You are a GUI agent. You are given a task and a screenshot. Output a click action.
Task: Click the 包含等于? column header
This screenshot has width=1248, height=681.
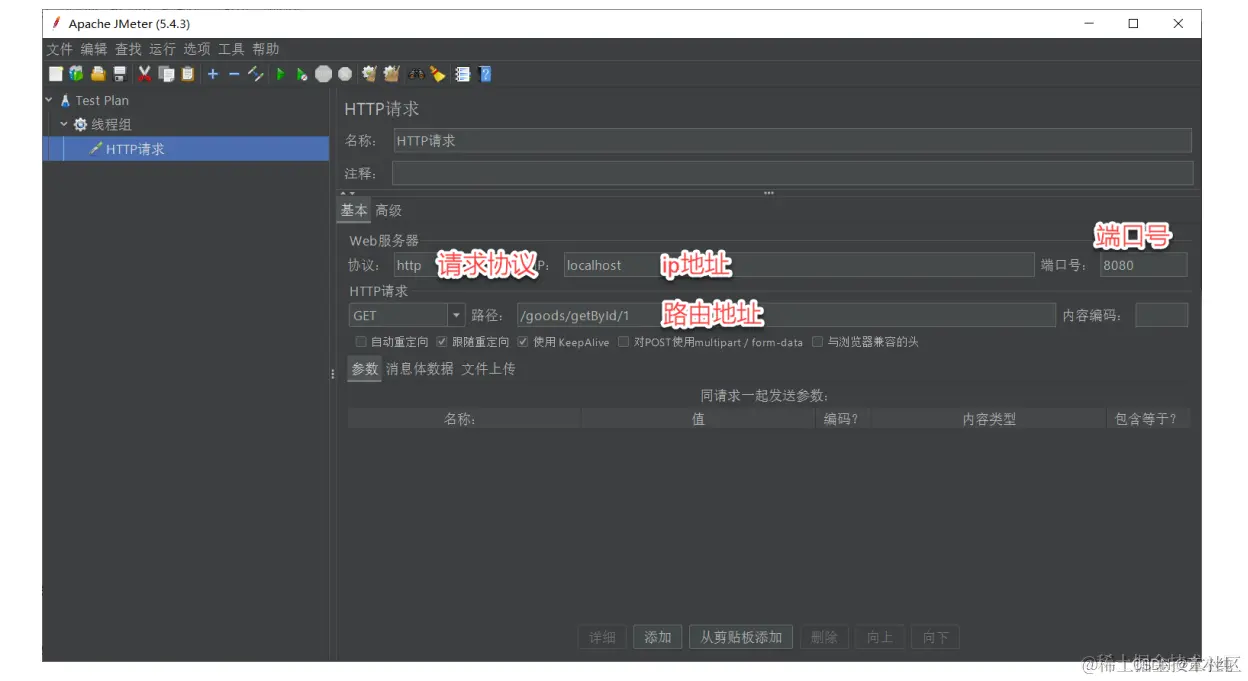coord(1146,419)
